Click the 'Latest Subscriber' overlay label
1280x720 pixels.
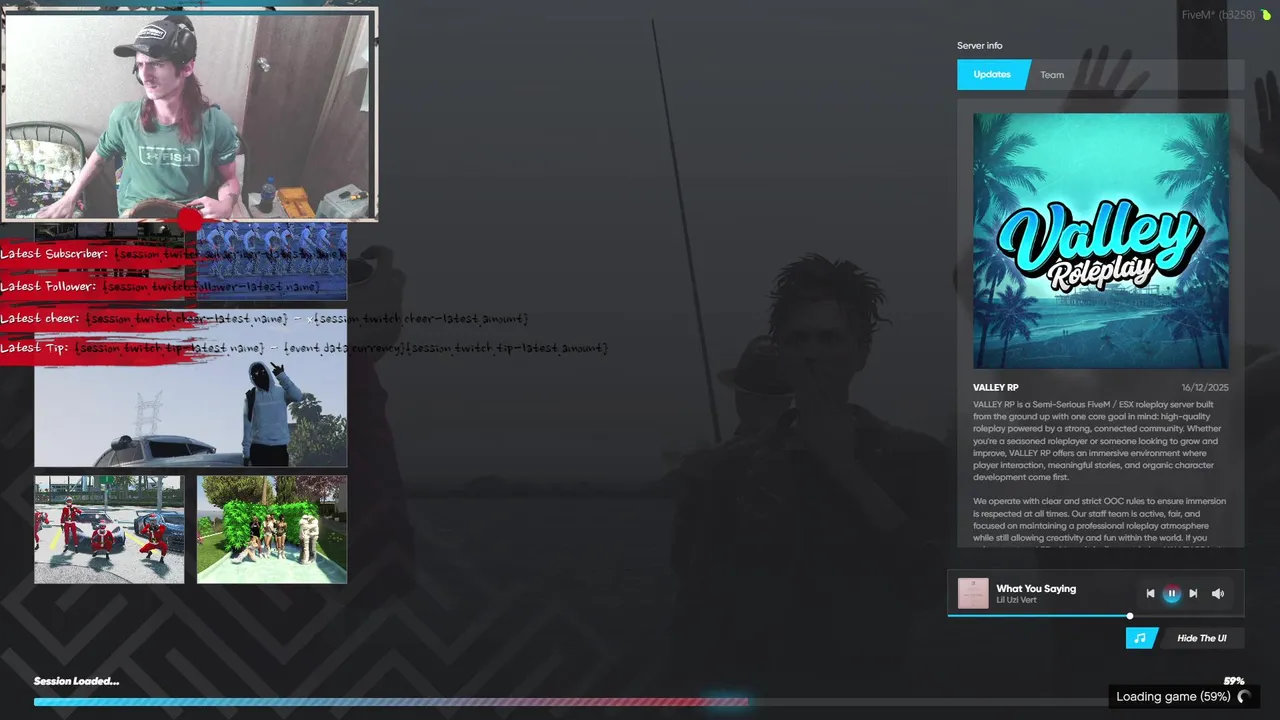tap(54, 254)
